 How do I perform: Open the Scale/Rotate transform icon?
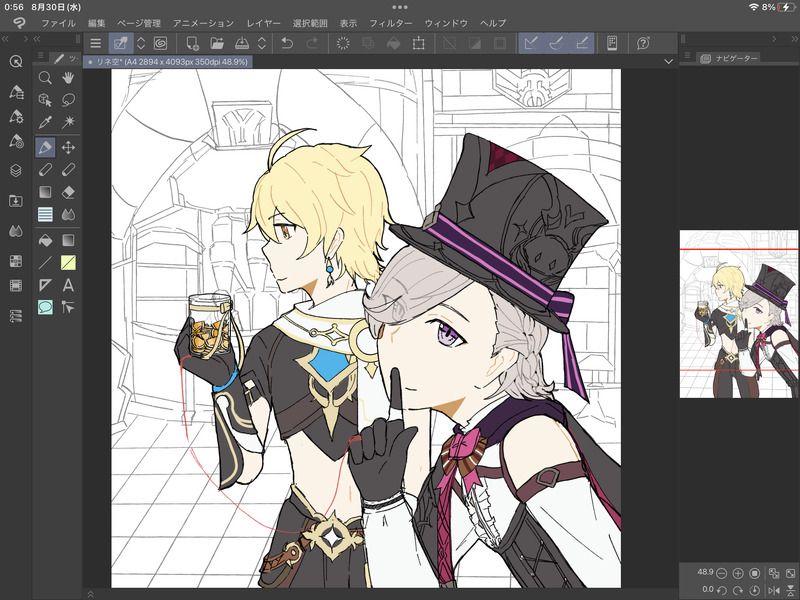coord(418,43)
